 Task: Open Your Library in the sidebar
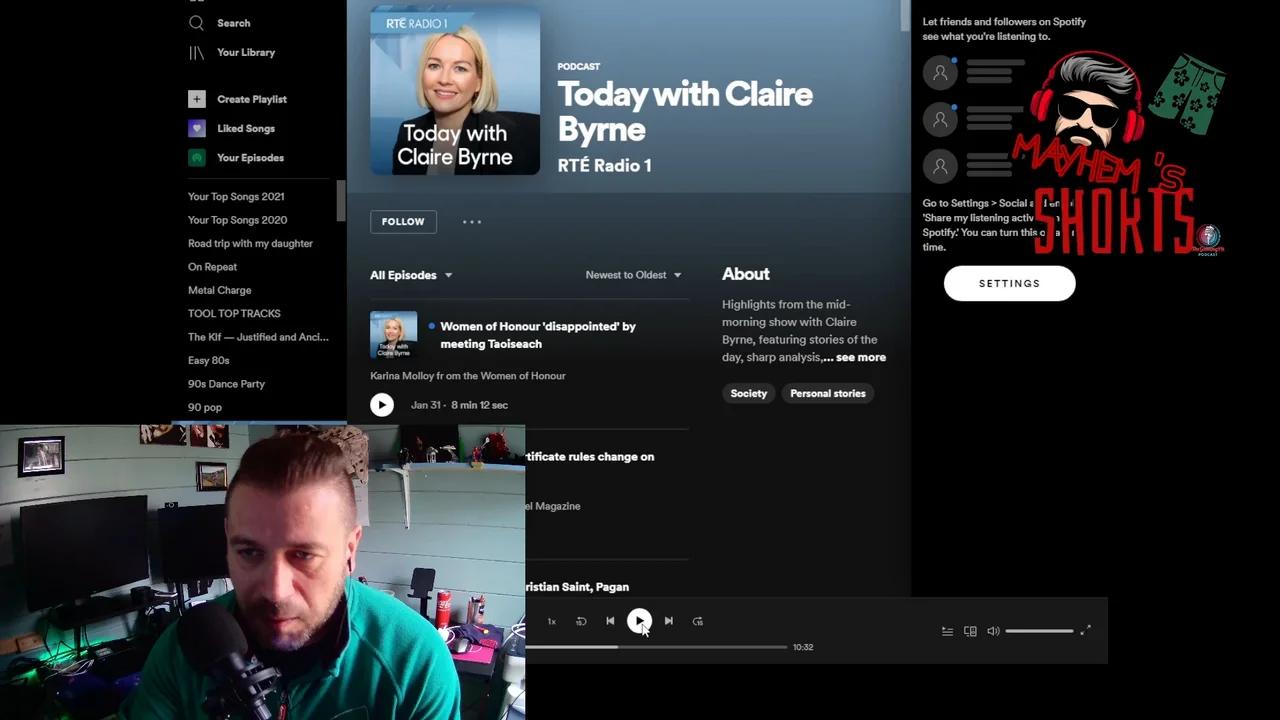245,52
